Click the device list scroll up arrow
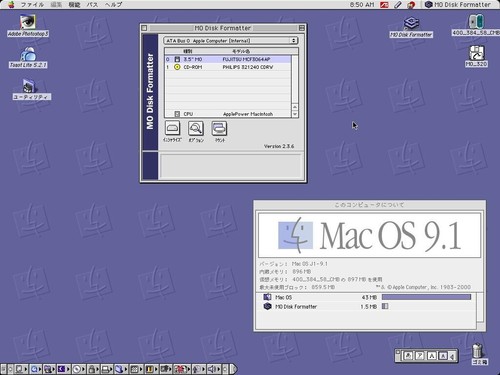Viewport: 500px width, 375px height. (x=295, y=107)
